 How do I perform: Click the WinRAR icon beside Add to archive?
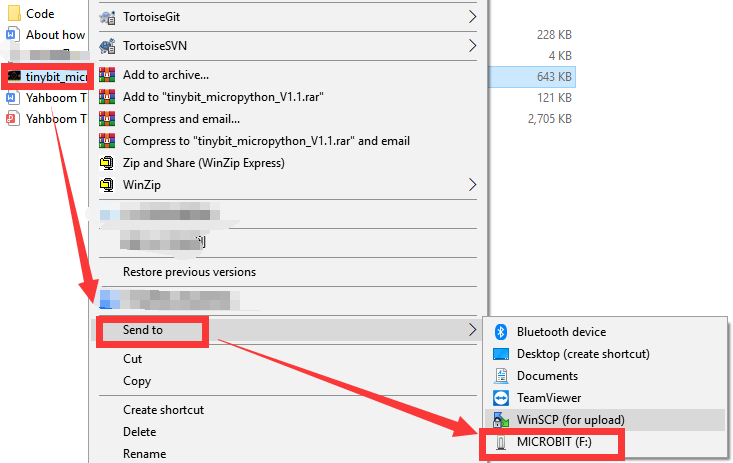point(107,75)
